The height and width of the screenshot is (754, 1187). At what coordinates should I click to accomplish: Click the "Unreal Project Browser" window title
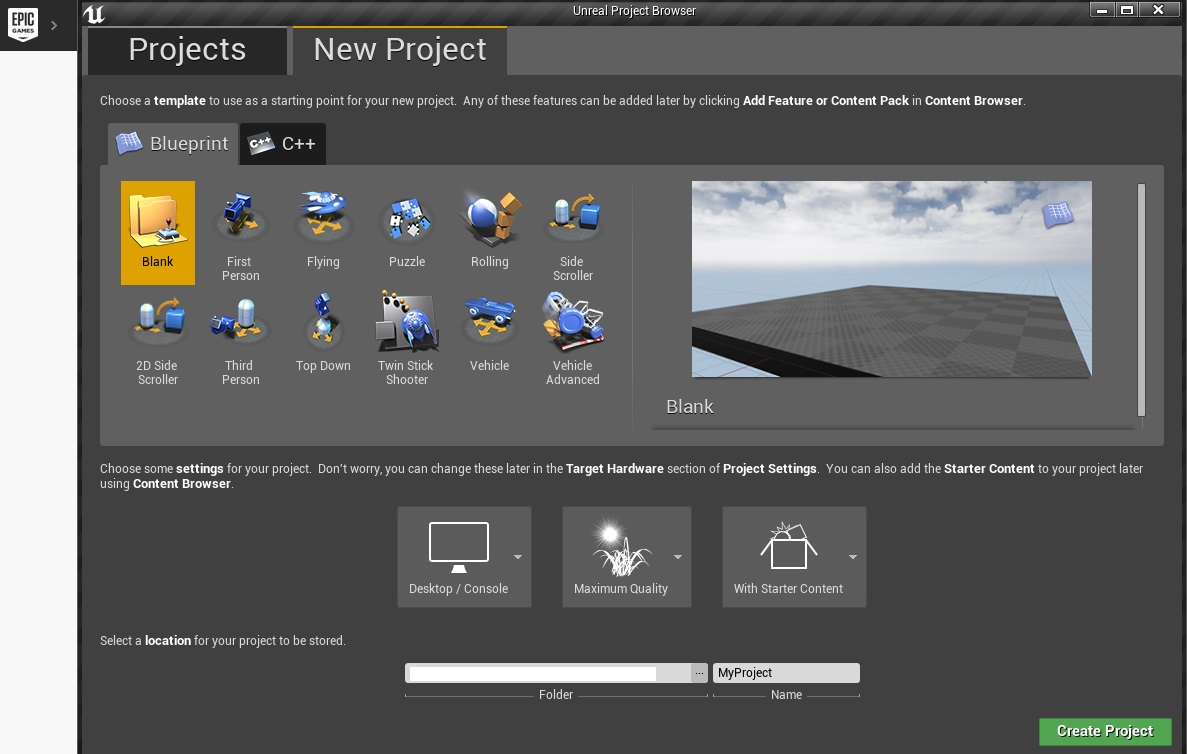(634, 11)
